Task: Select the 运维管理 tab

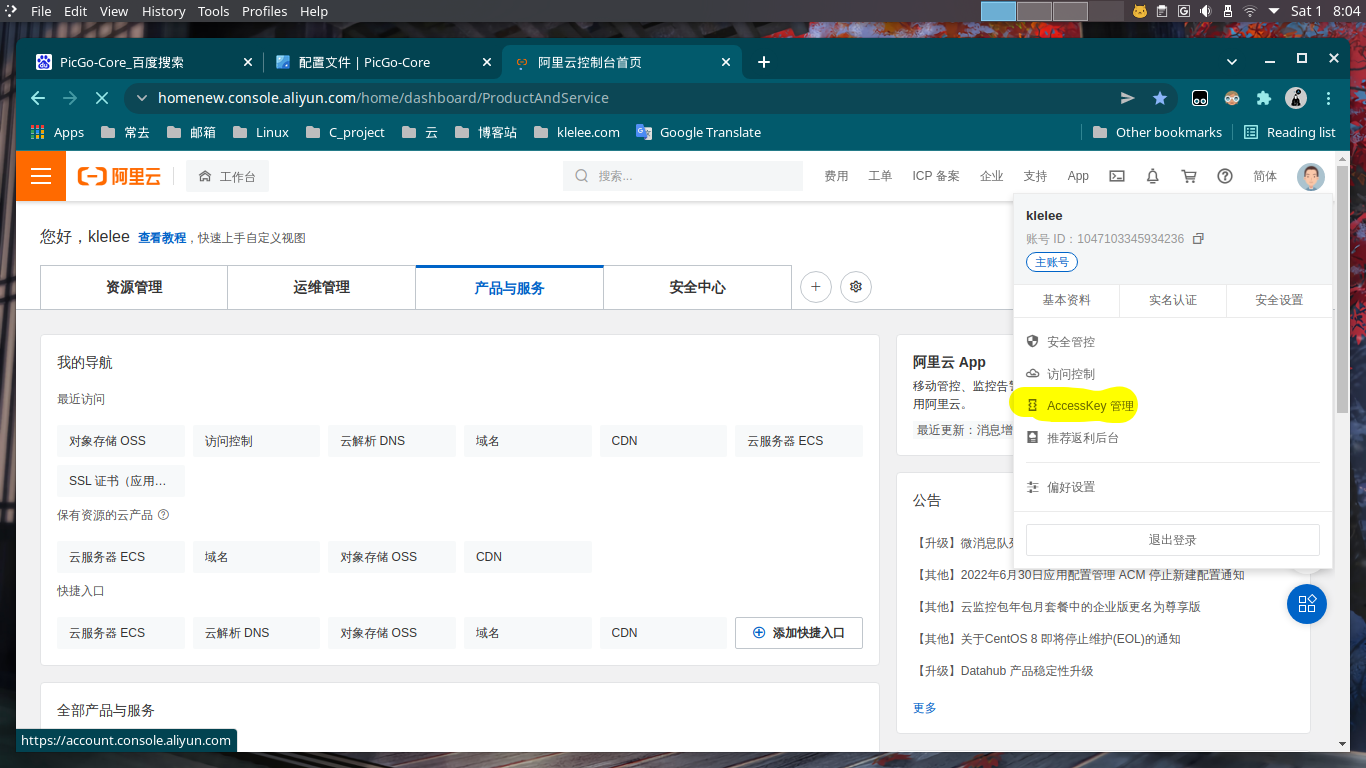Action: [x=322, y=287]
